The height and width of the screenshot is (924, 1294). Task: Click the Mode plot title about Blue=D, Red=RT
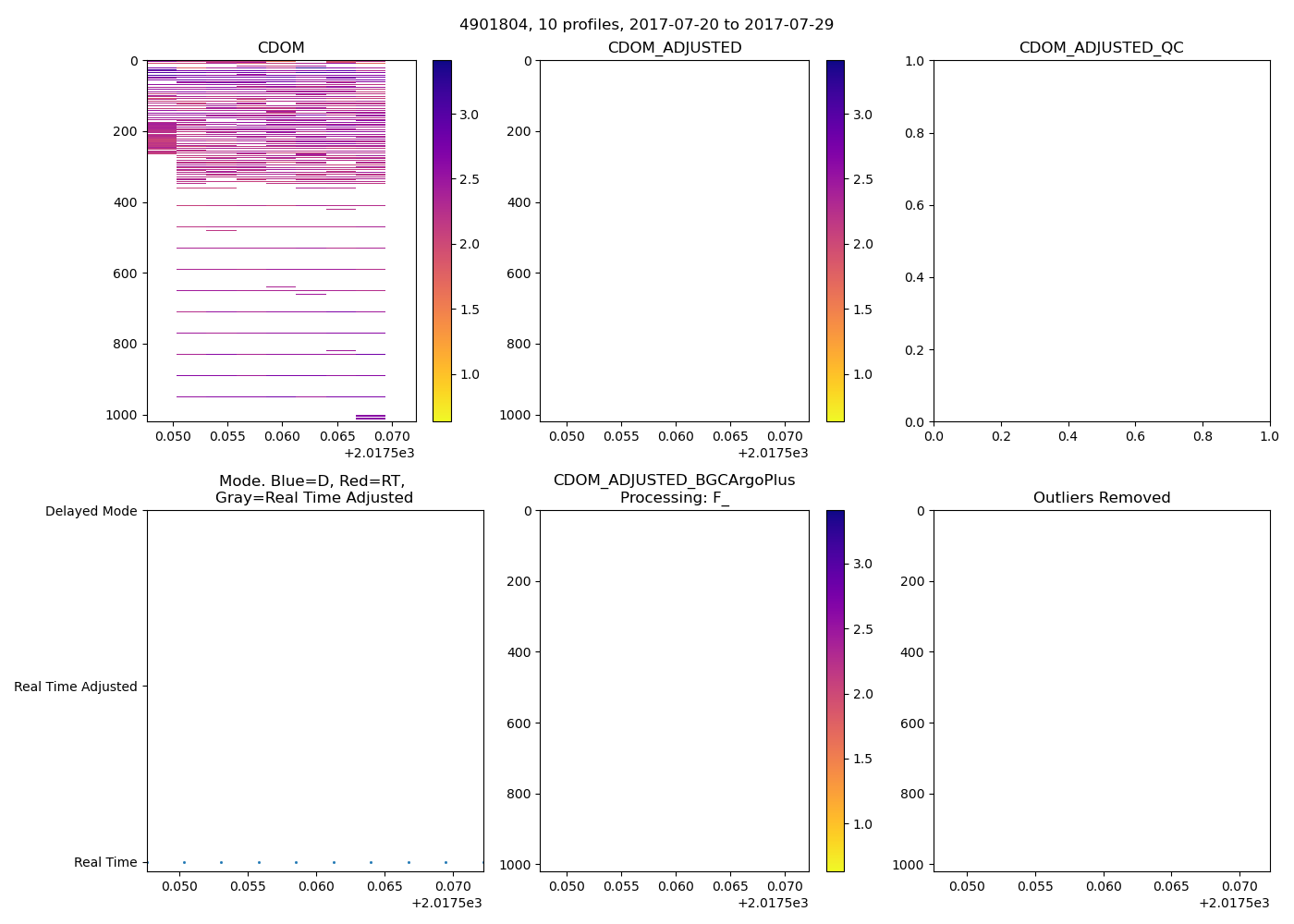coord(314,489)
